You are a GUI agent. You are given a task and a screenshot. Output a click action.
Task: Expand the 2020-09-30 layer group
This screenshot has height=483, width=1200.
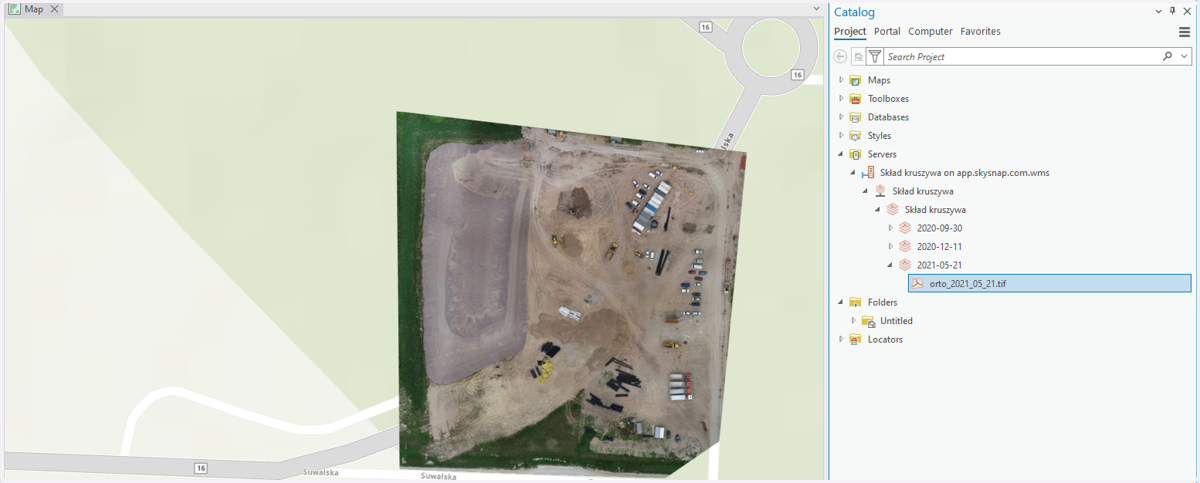pyautogui.click(x=890, y=228)
